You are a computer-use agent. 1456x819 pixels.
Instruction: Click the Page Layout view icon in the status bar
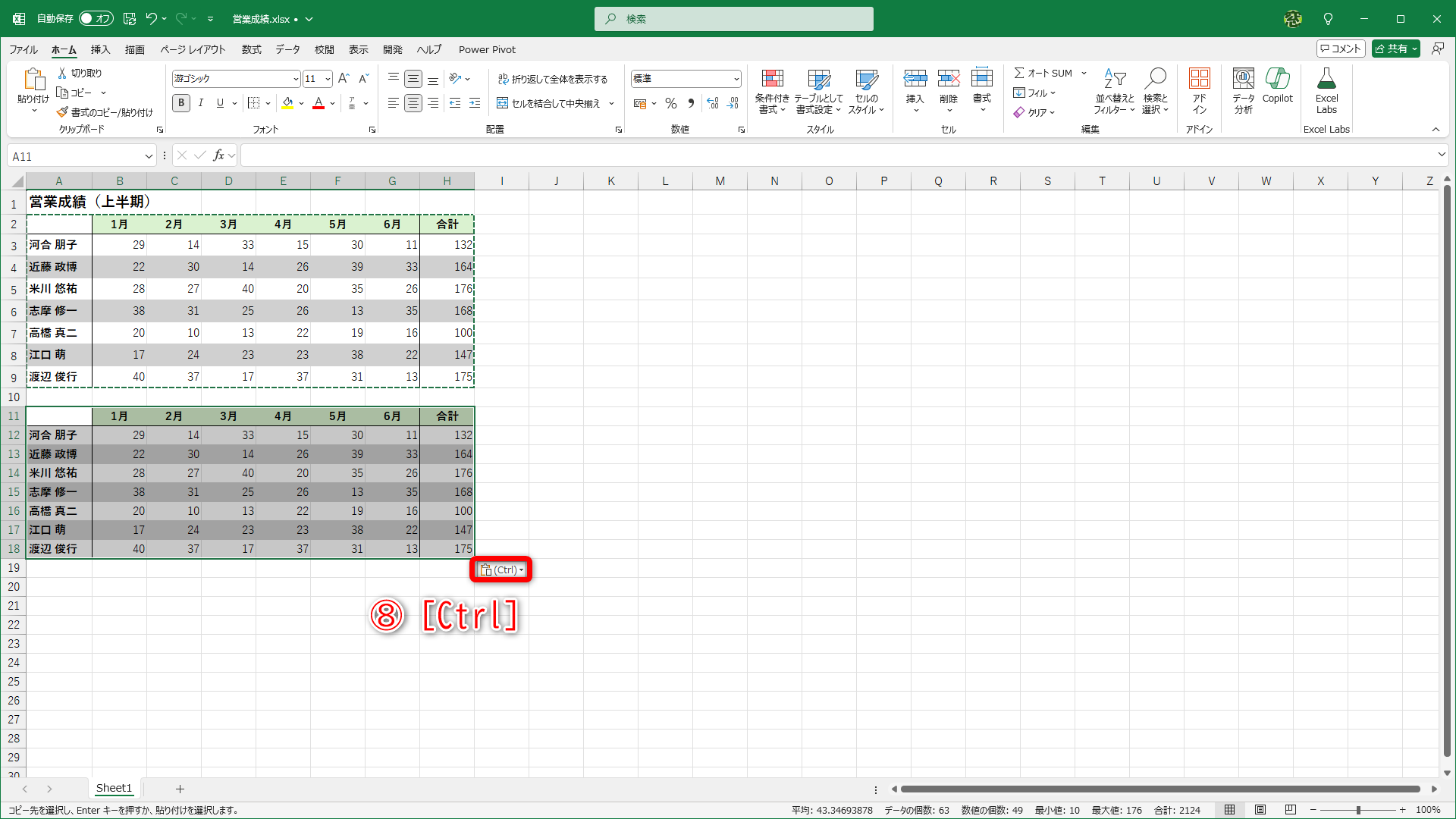tap(1260, 810)
